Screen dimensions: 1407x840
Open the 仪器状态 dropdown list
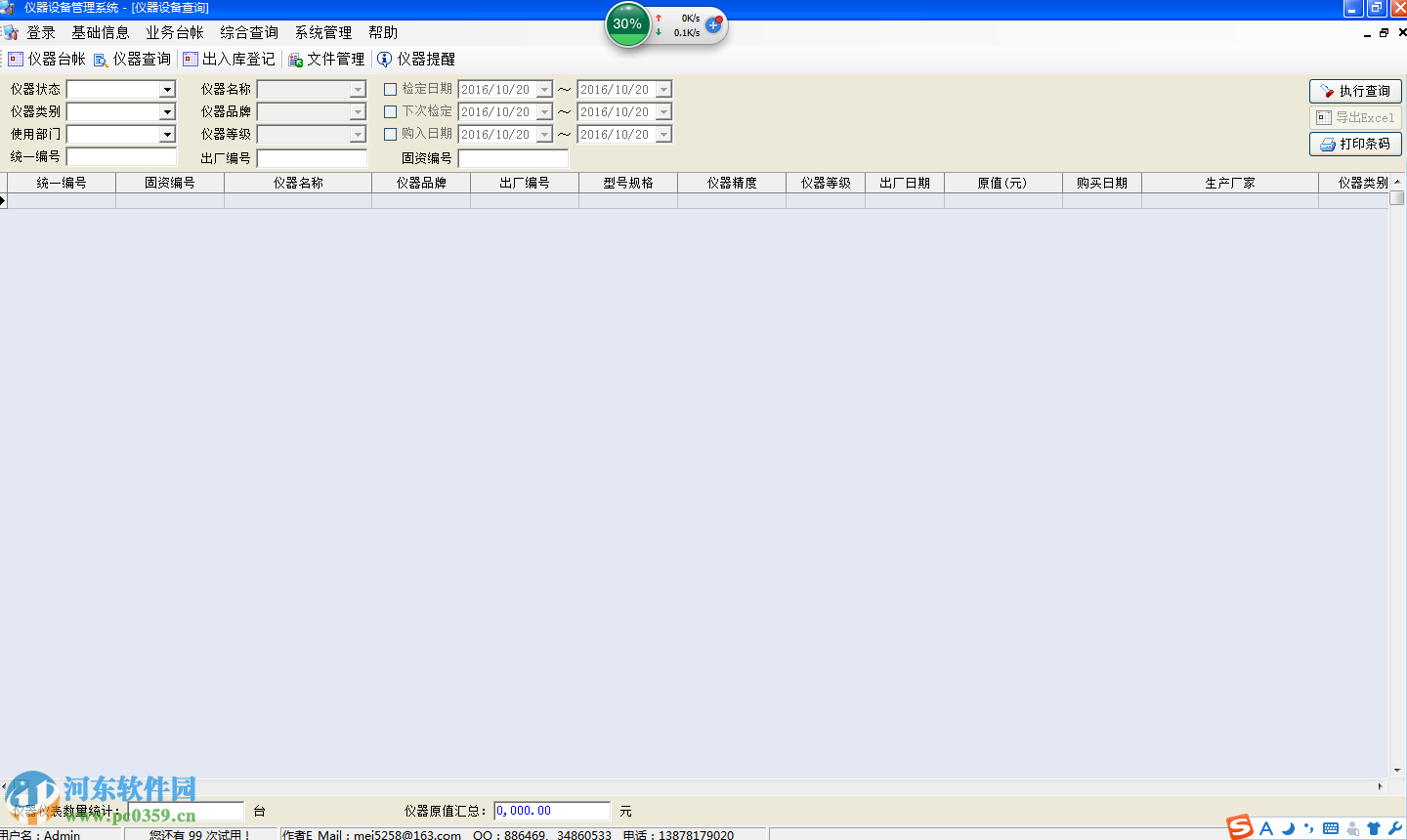point(165,88)
